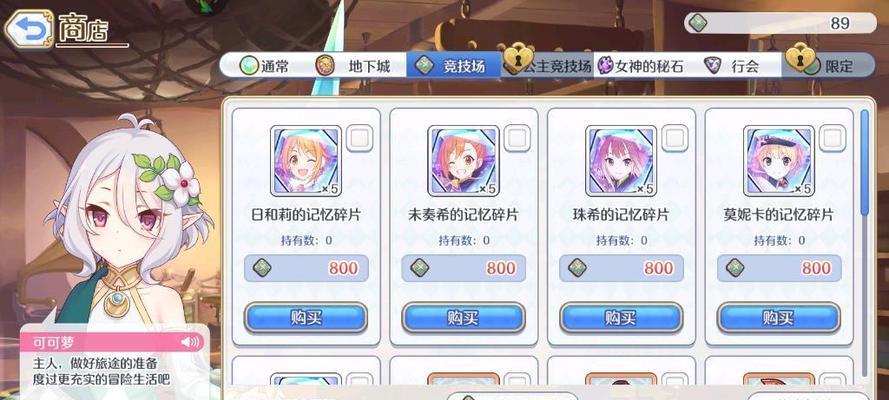Click 购买 button under 日和莉的记忆碎片
Viewport: 889px width, 400px height.
tap(306, 317)
